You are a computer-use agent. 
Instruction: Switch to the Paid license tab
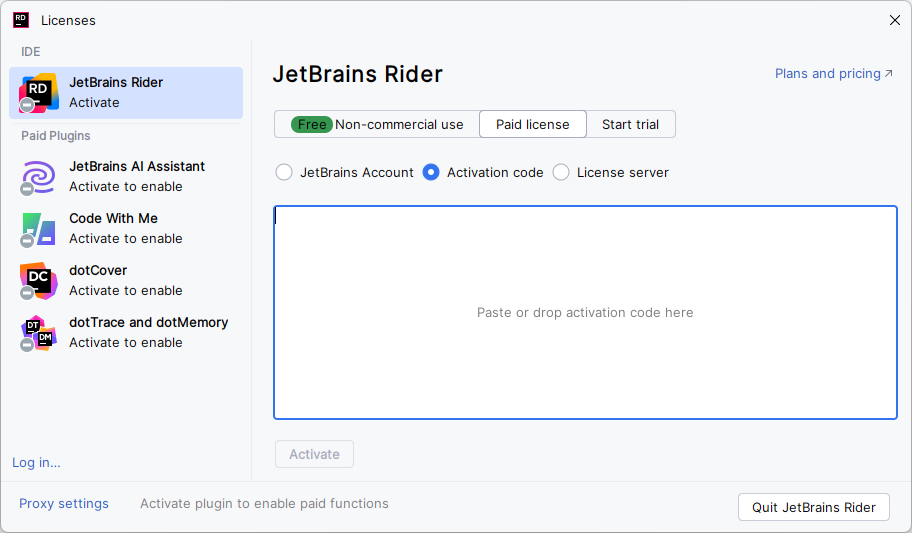point(532,124)
